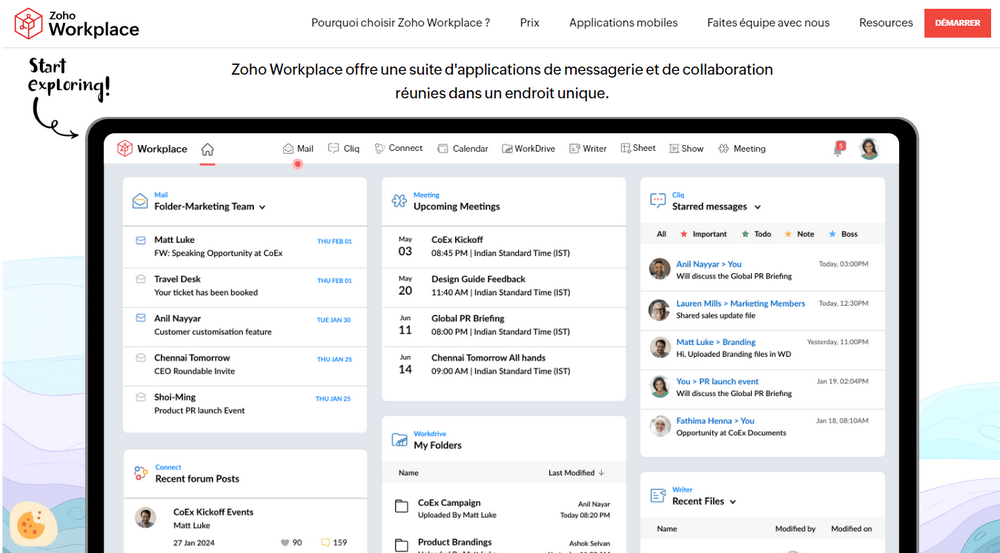Open Fathima Henna > You message

(x=762, y=427)
